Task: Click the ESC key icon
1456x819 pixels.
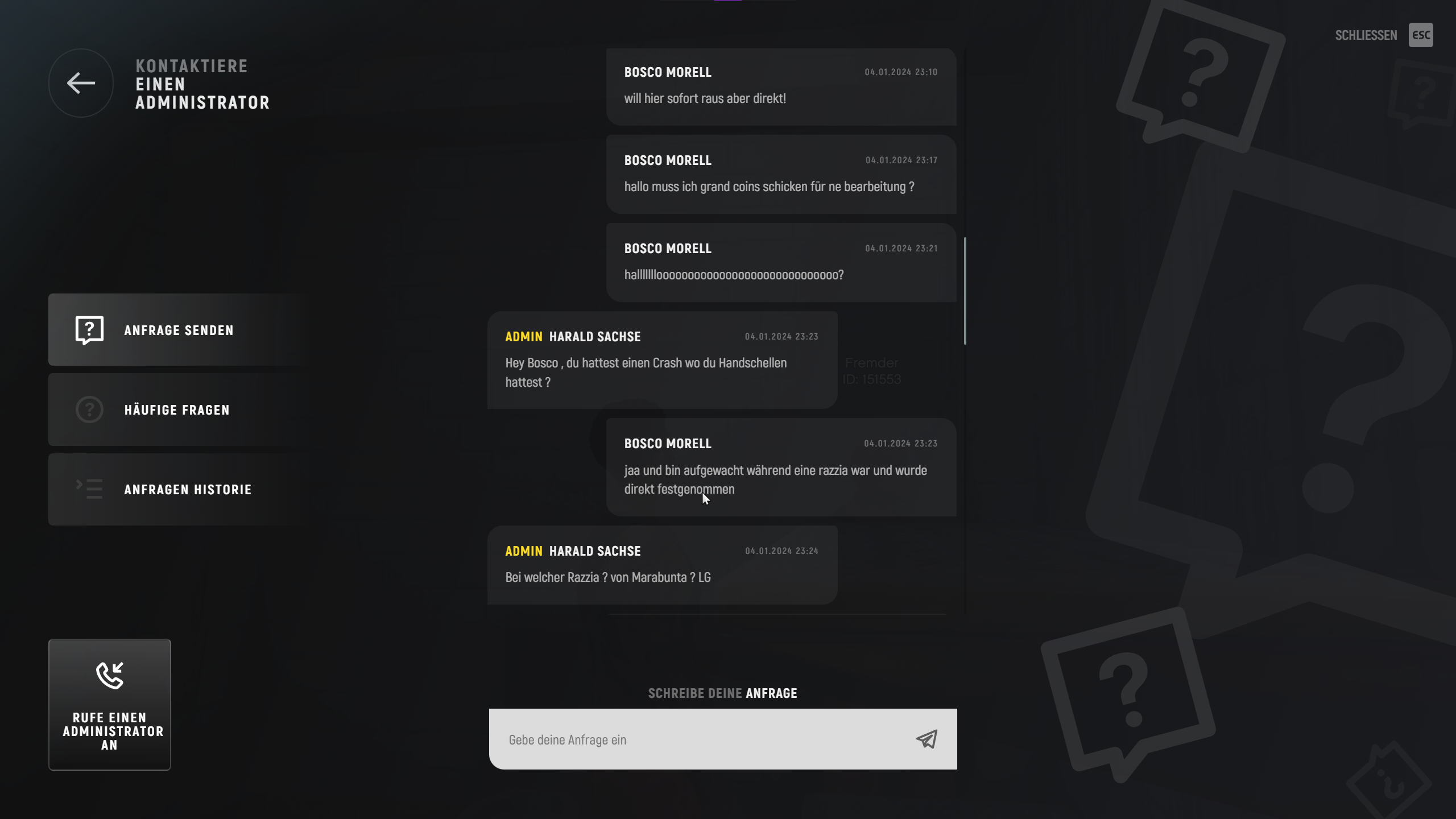Action: tap(1421, 35)
